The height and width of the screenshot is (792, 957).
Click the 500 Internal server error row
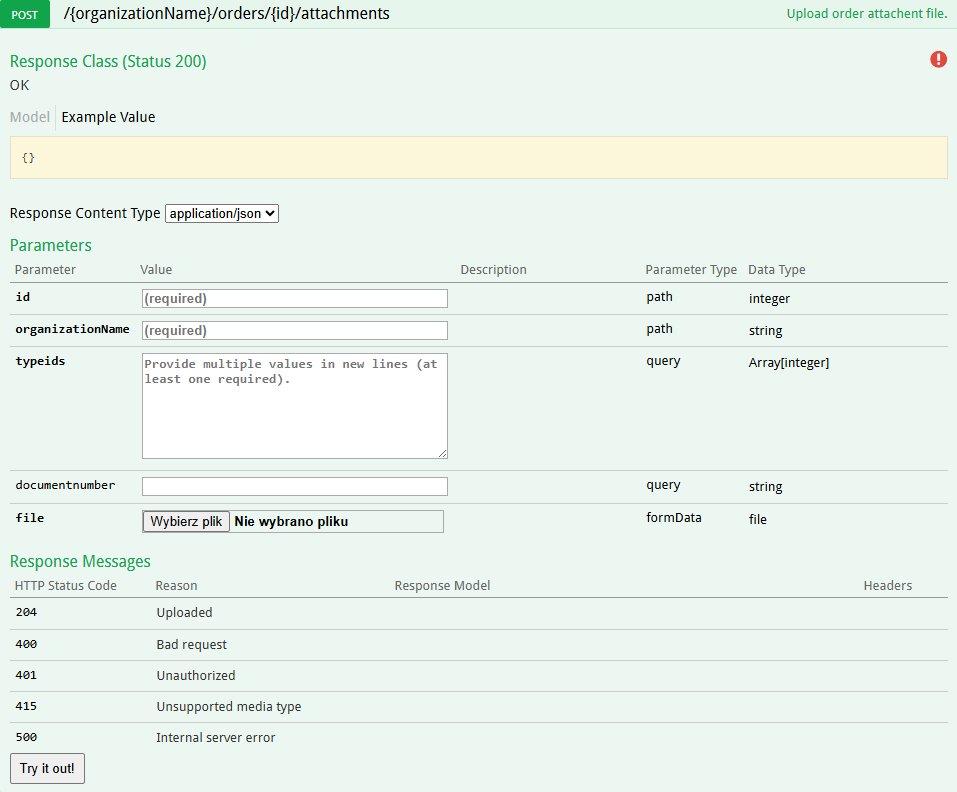click(x=215, y=737)
